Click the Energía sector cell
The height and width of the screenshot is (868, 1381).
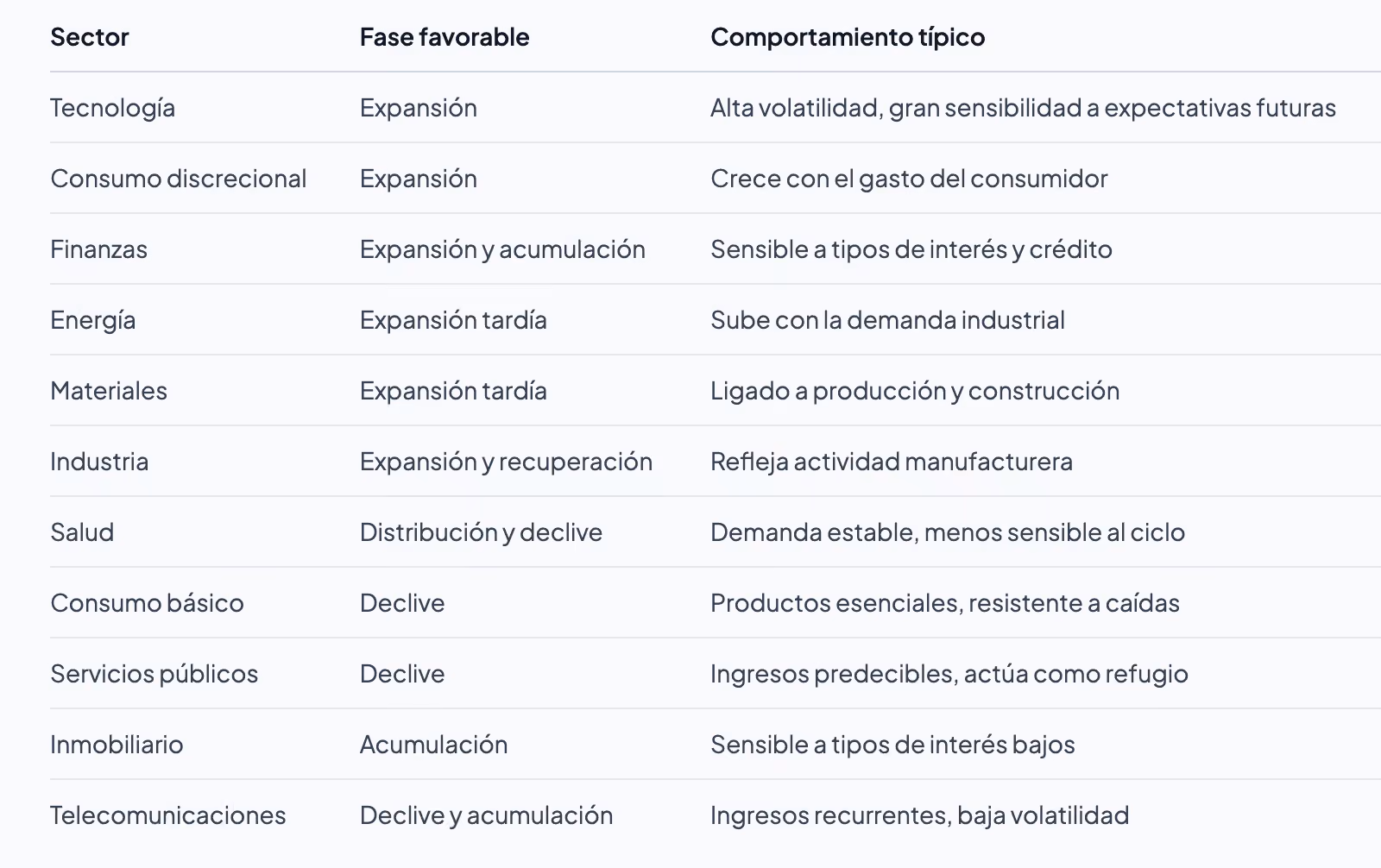coord(93,320)
